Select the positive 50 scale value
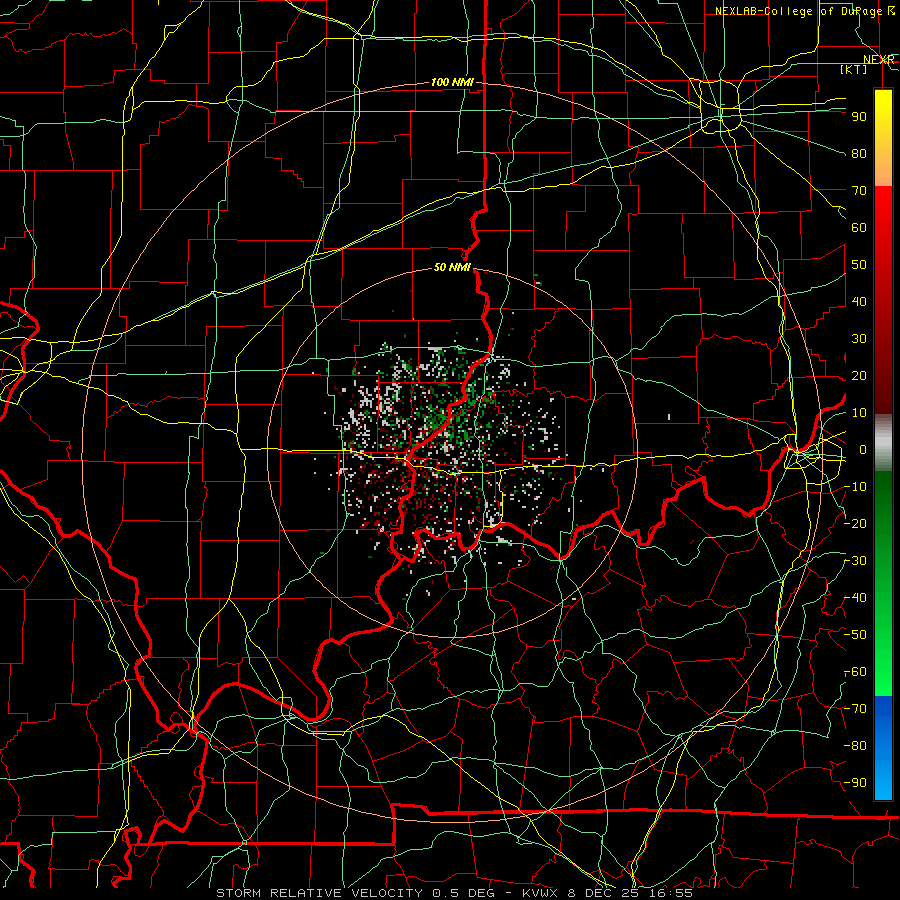The height and width of the screenshot is (900, 900). 859,265
